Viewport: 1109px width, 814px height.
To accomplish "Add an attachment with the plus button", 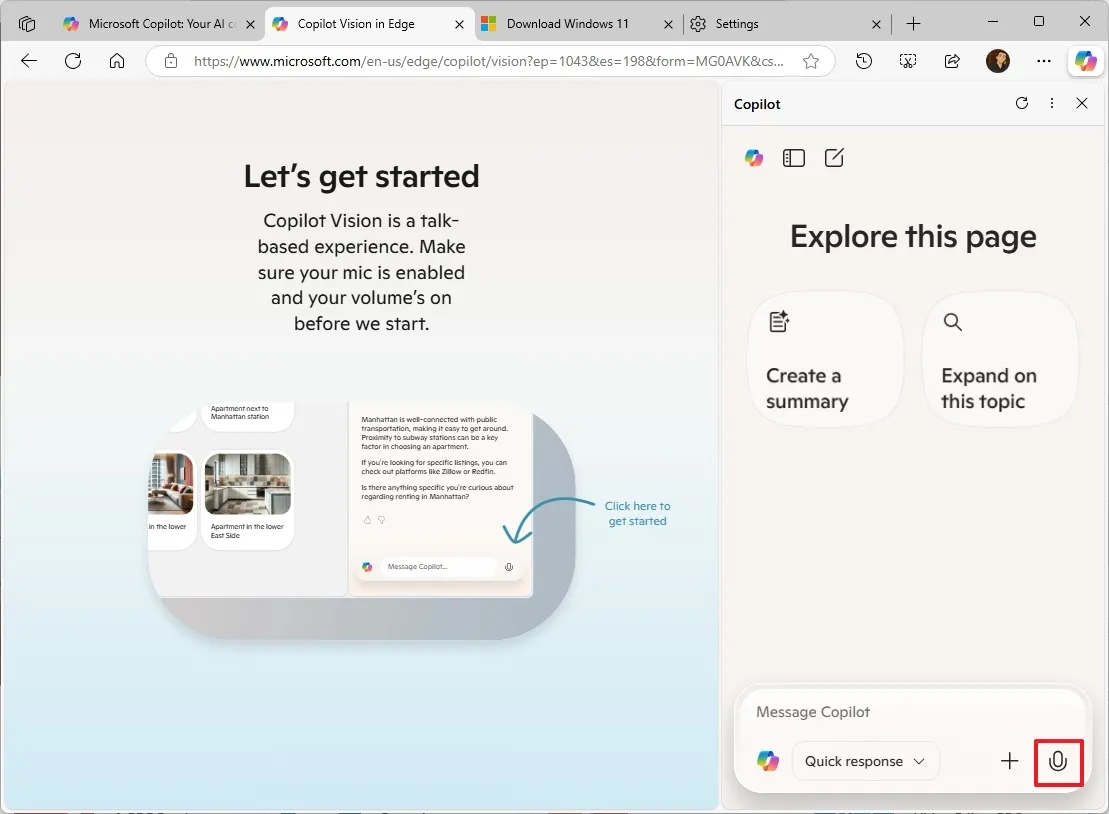I will point(1009,761).
